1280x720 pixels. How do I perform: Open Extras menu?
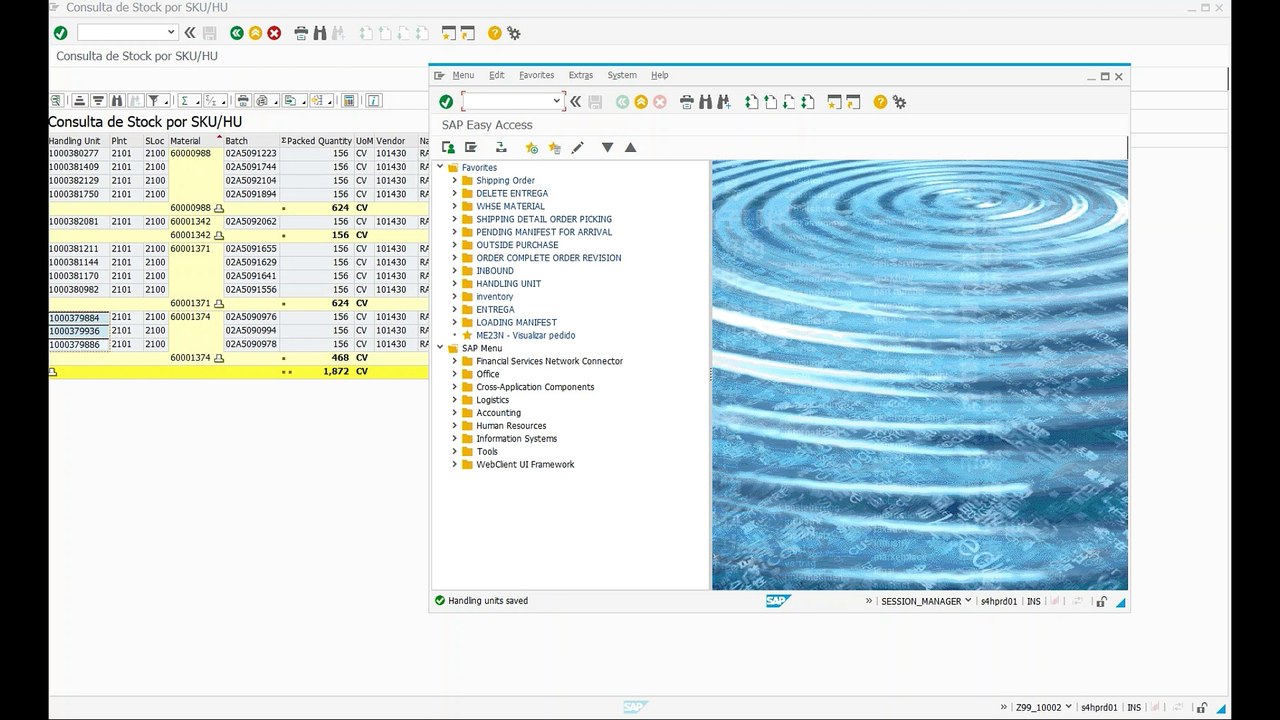[580, 75]
